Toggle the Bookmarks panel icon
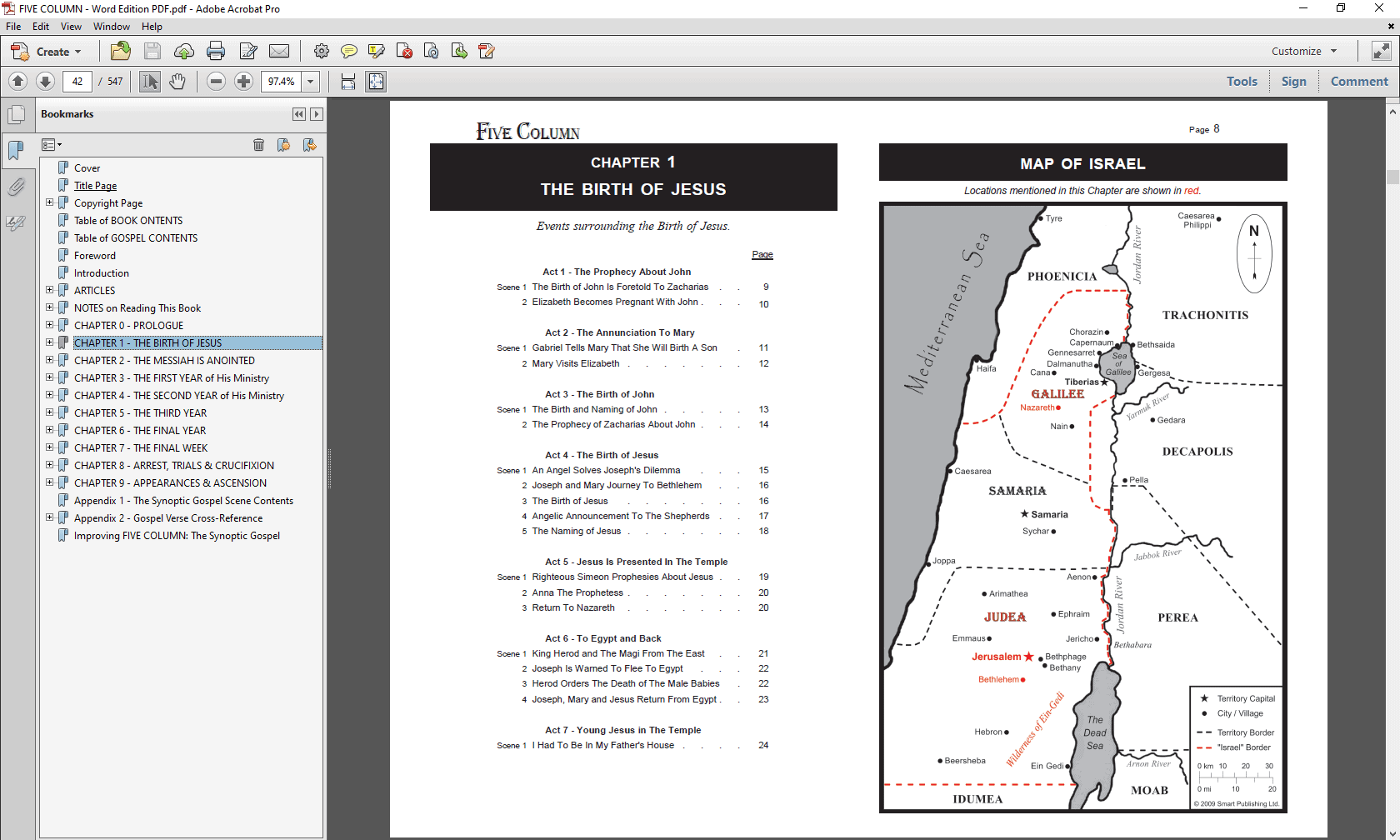 [16, 151]
